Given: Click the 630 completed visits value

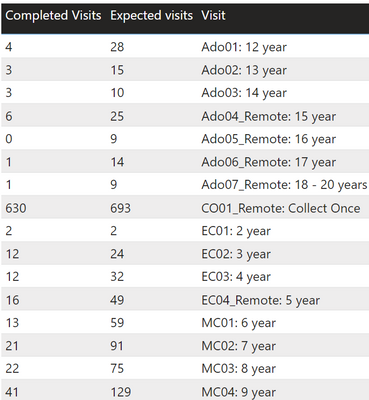Looking at the screenshot, I should click(16, 208).
